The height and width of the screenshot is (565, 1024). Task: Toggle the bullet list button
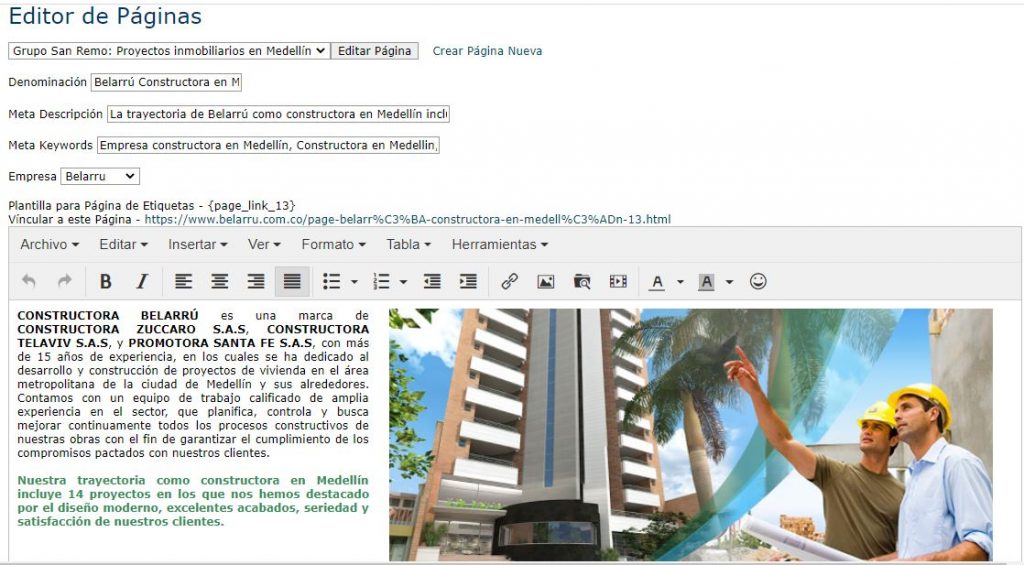(331, 282)
